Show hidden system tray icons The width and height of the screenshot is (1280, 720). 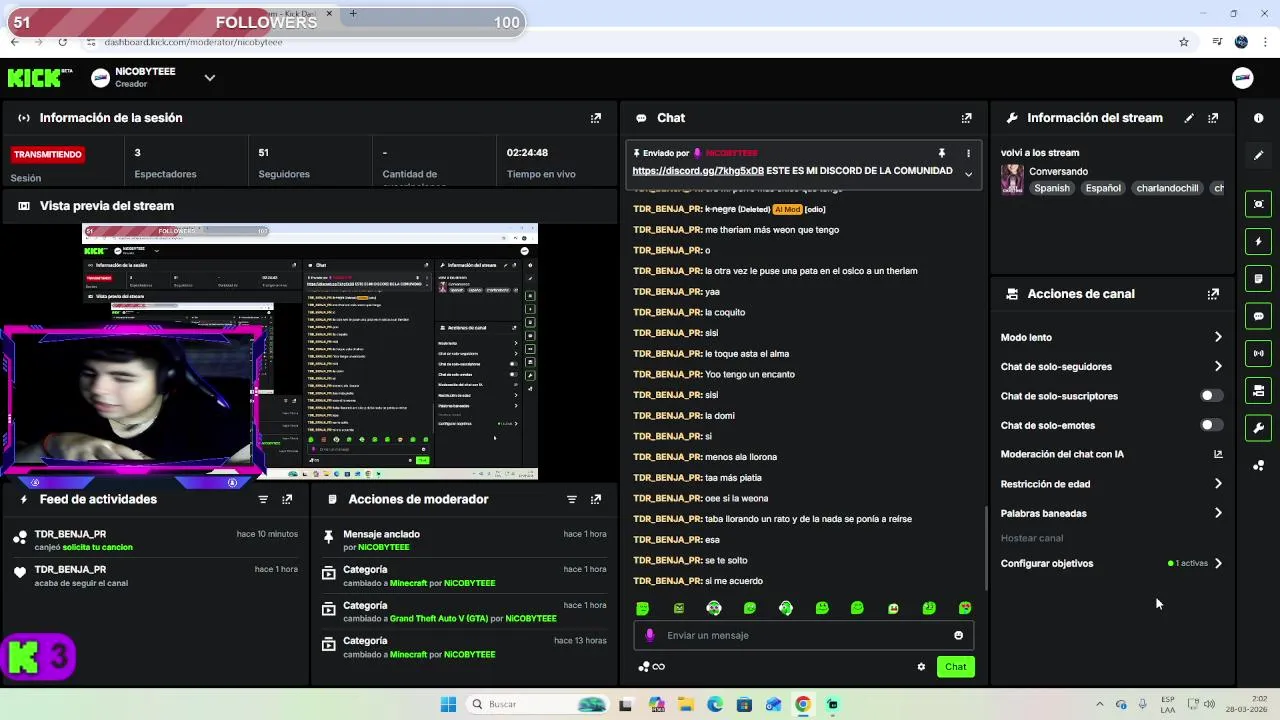1099,704
